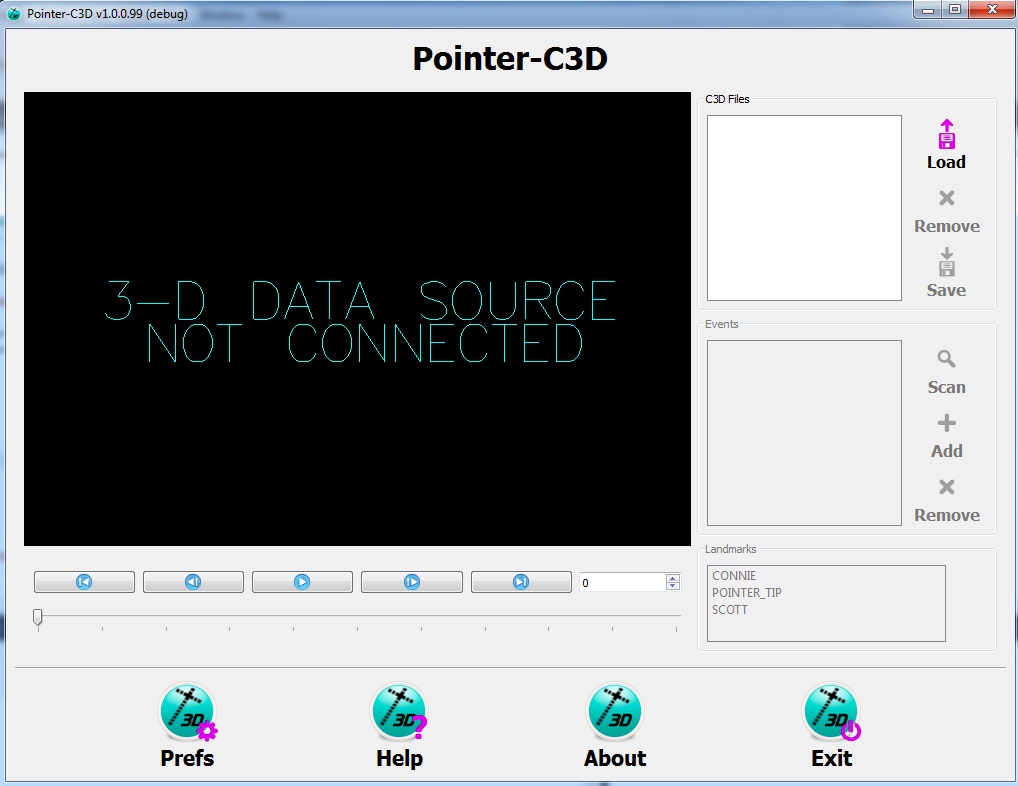
Task: Save the C3D file
Action: [x=946, y=273]
